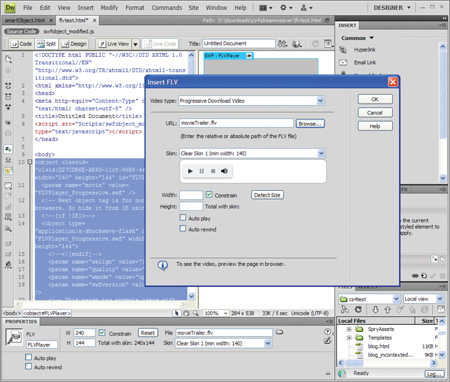Click the Email Link icon in Insert panel
Screen dimensions: 450x382
[343, 62]
